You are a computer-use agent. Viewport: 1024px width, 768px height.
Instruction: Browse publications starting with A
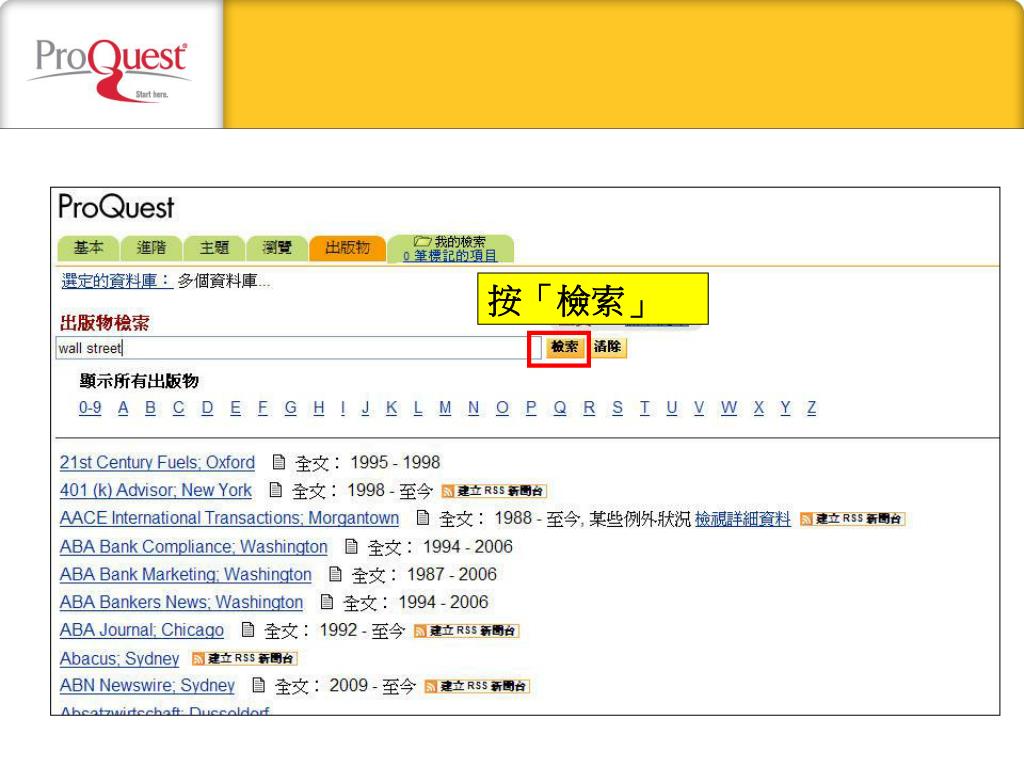123,408
